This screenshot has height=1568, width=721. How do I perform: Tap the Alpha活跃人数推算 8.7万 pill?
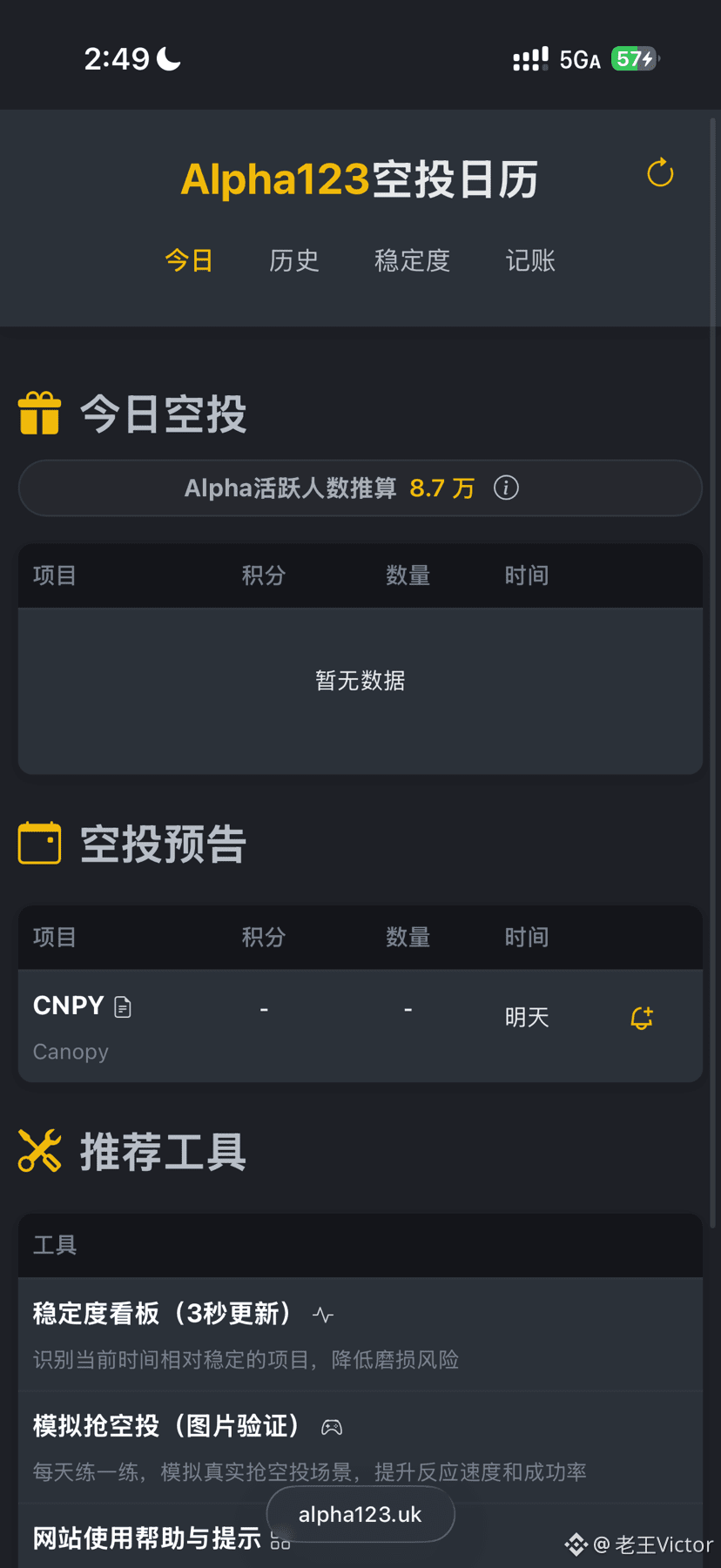pyautogui.click(x=360, y=488)
